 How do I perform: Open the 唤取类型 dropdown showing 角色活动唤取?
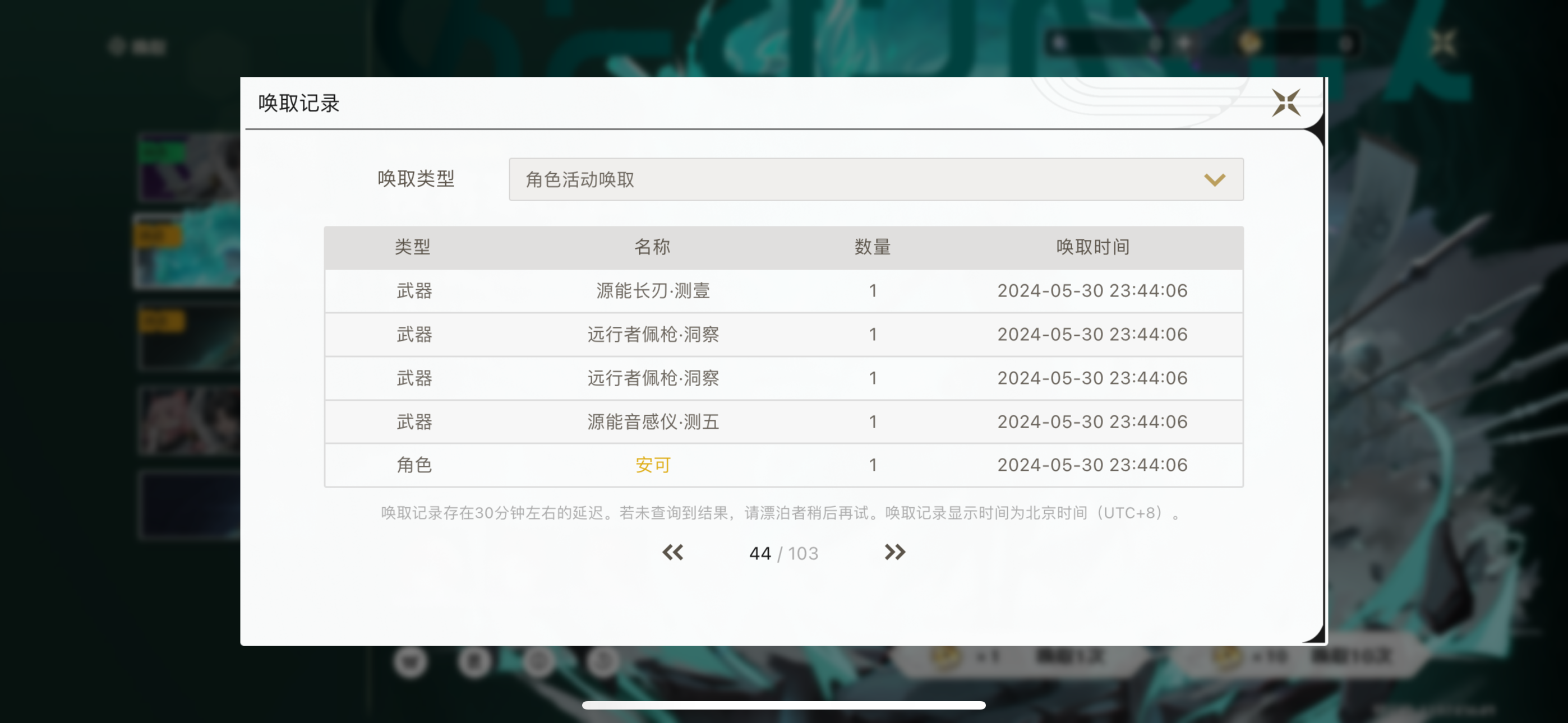(875, 179)
